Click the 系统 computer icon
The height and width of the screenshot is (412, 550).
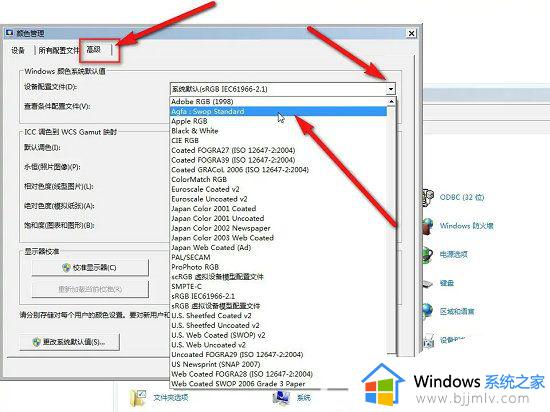281,398
